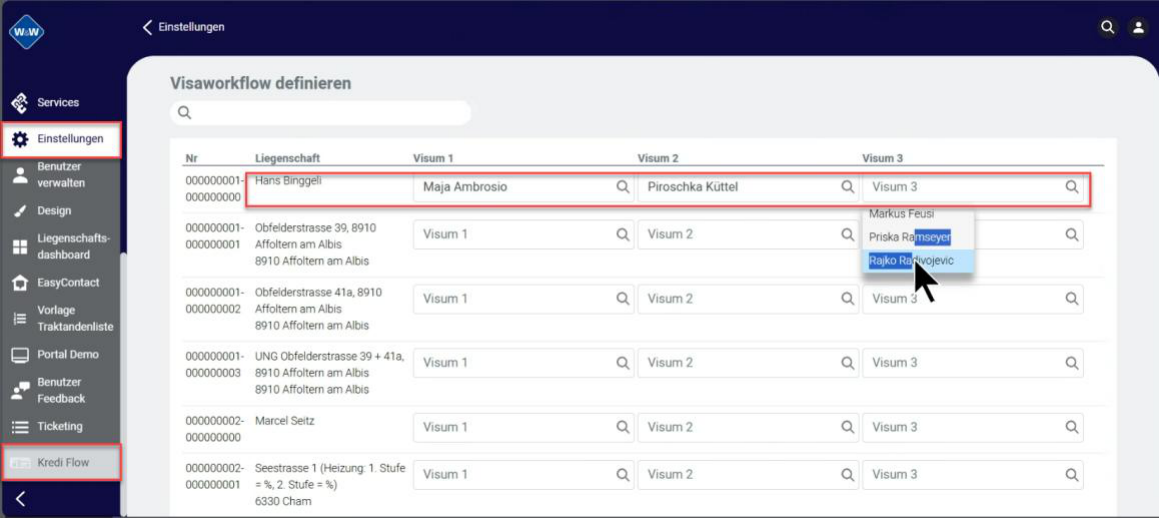Click Visum 3 search icon for UNG Obfelderstrasse
This screenshot has width=1159, height=518.
point(1072,363)
